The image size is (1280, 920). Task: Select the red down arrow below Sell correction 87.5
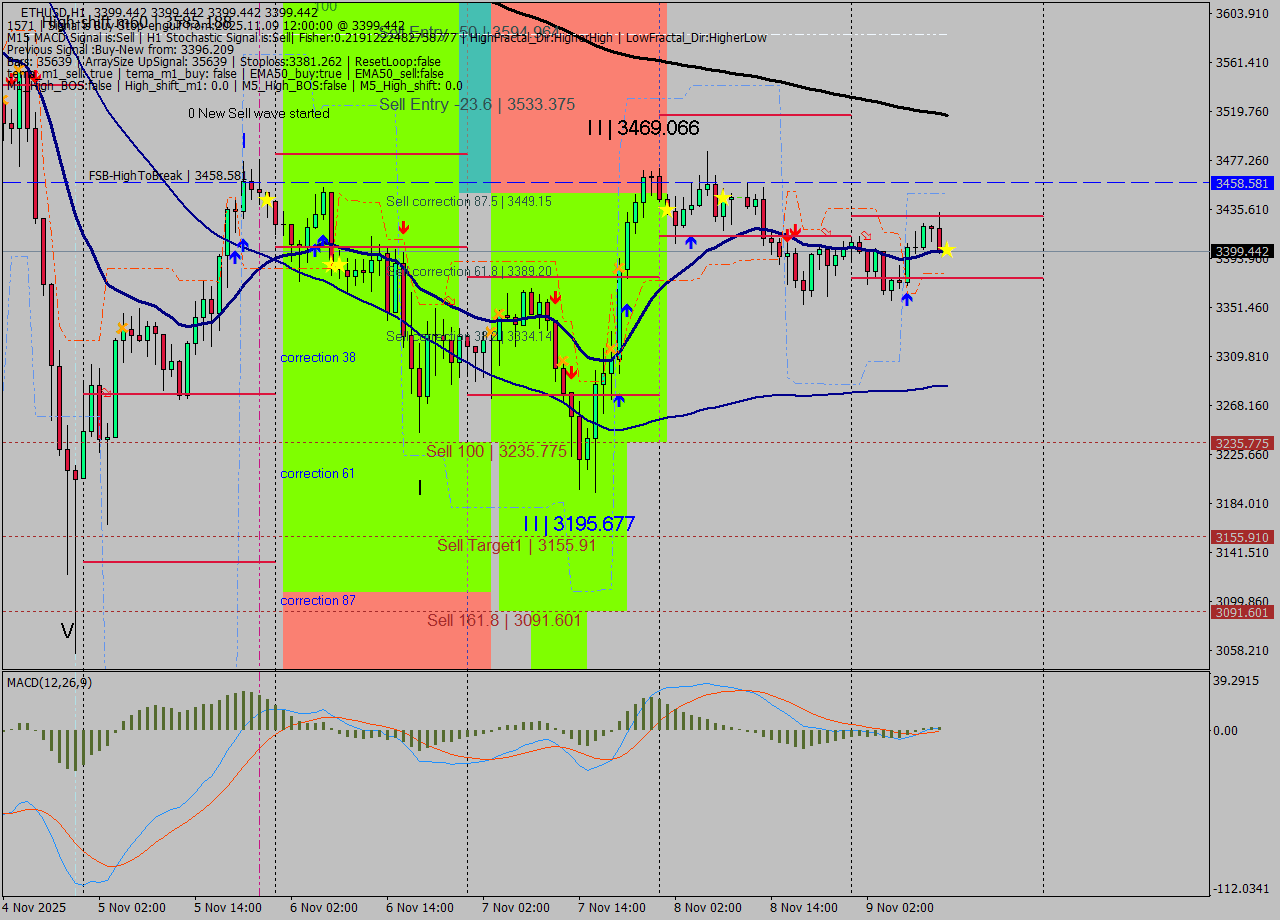tap(403, 227)
